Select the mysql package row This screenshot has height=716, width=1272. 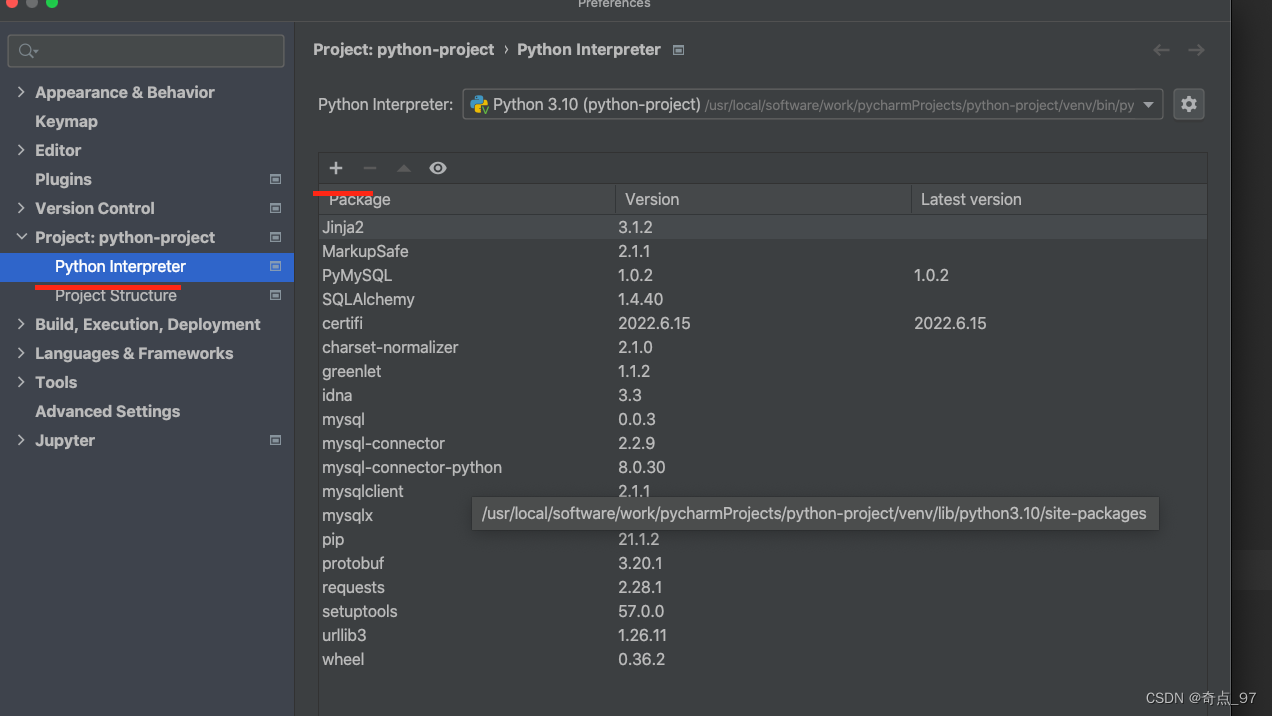tap(763, 419)
